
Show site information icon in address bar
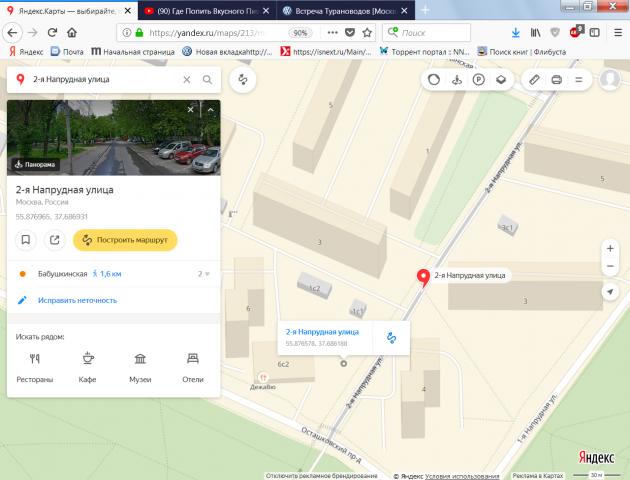point(127,33)
